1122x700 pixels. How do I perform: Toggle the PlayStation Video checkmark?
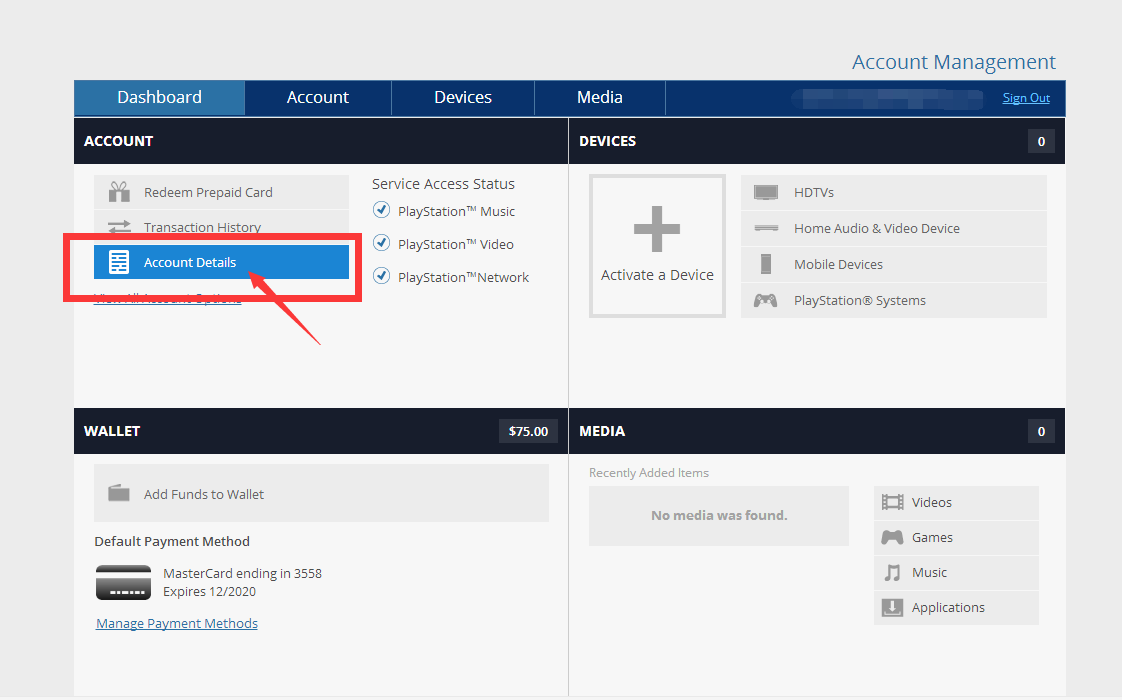[x=381, y=243]
